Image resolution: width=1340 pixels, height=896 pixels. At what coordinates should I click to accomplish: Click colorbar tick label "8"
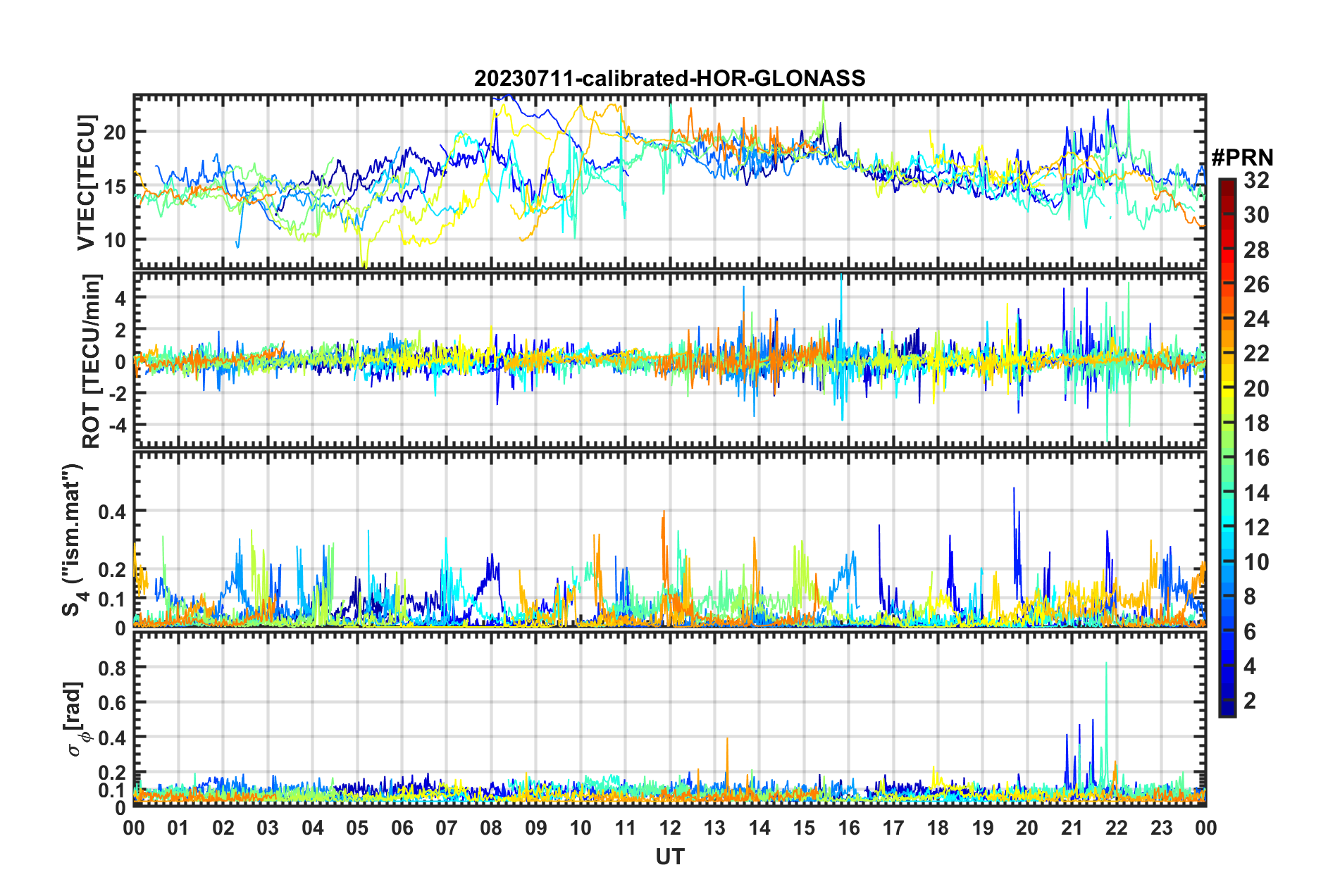pyautogui.click(x=1250, y=597)
